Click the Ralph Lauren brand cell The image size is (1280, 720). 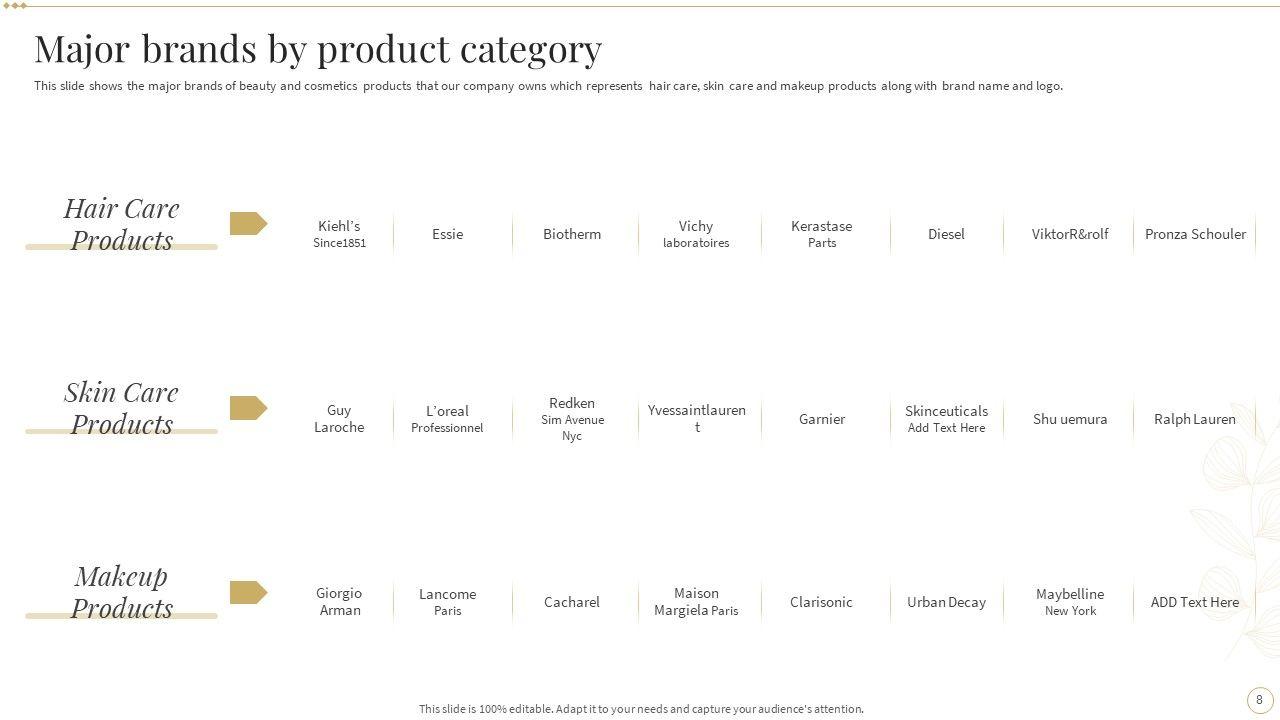(1195, 419)
